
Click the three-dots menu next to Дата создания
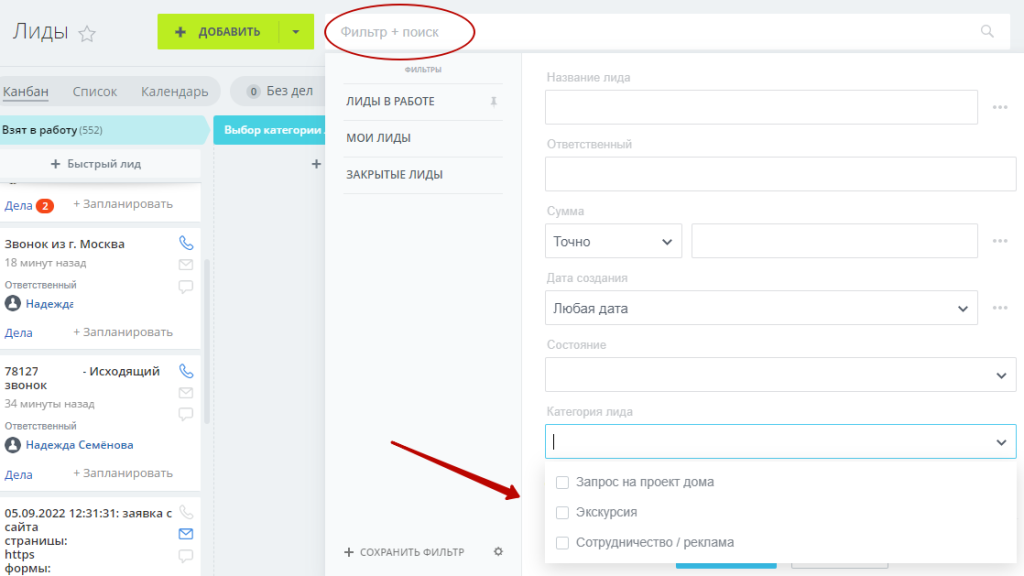999,308
